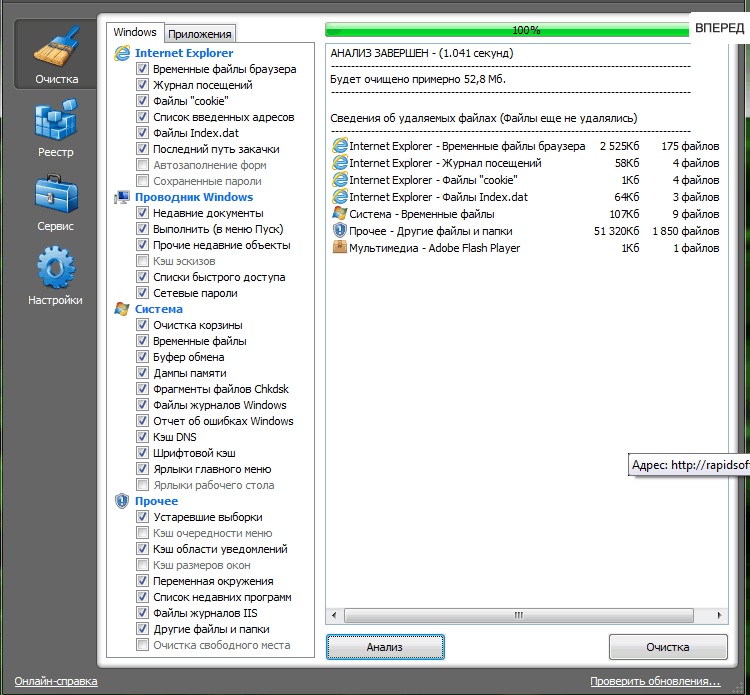
Task: Click the Адрес: http://rapidsof tooltip
Action: tap(689, 464)
